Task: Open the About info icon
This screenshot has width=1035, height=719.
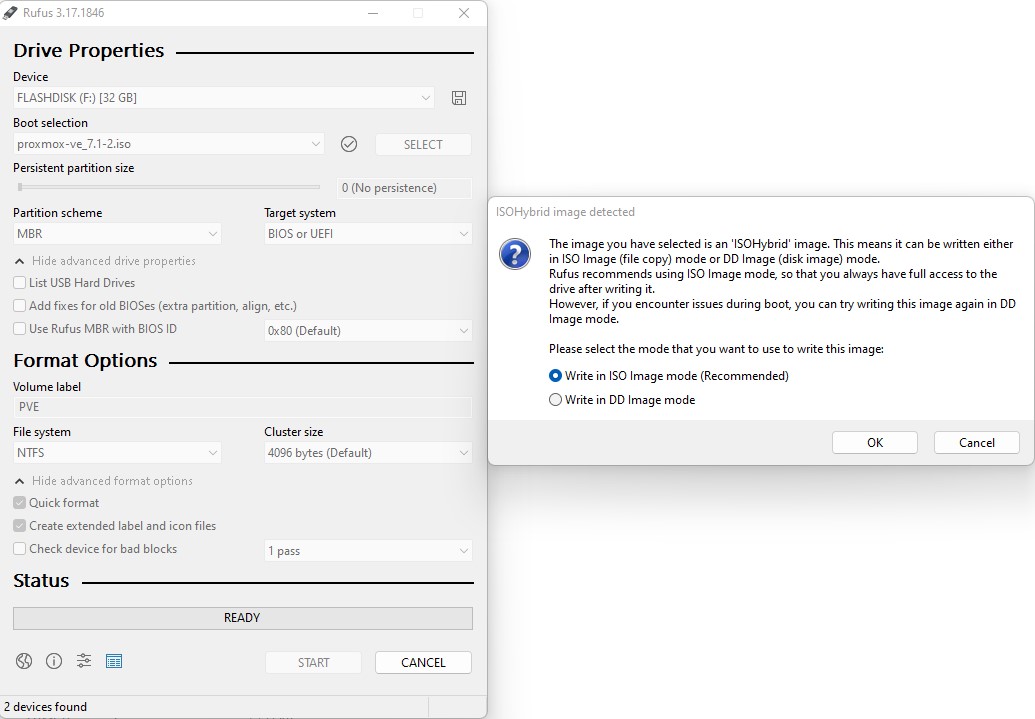Action: [x=54, y=661]
